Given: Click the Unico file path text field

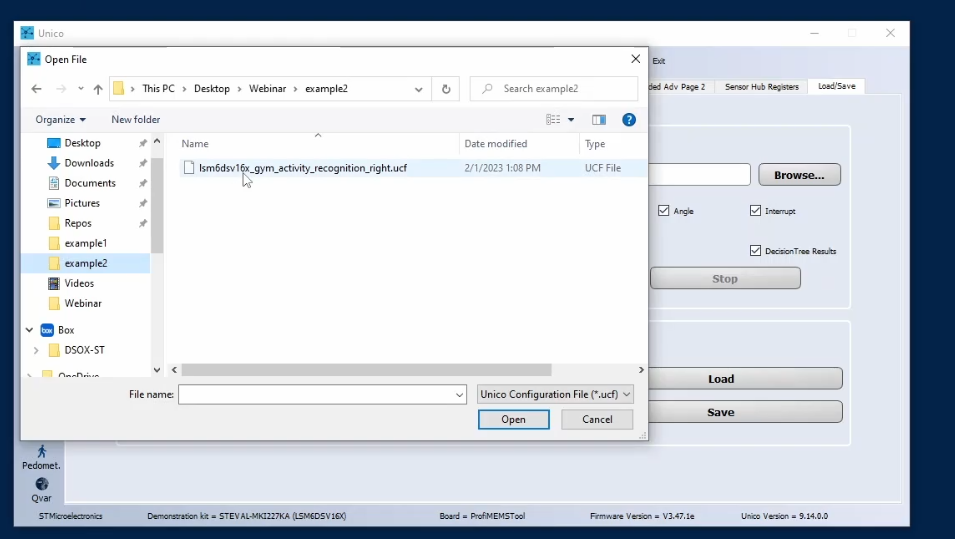Looking at the screenshot, I should pyautogui.click(x=699, y=175).
